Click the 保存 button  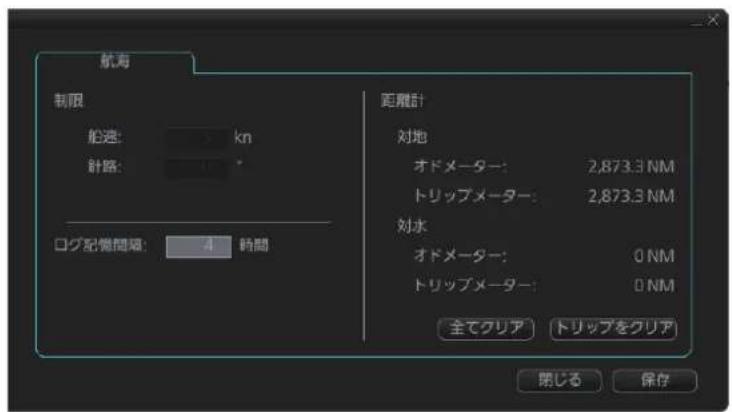pos(655,380)
